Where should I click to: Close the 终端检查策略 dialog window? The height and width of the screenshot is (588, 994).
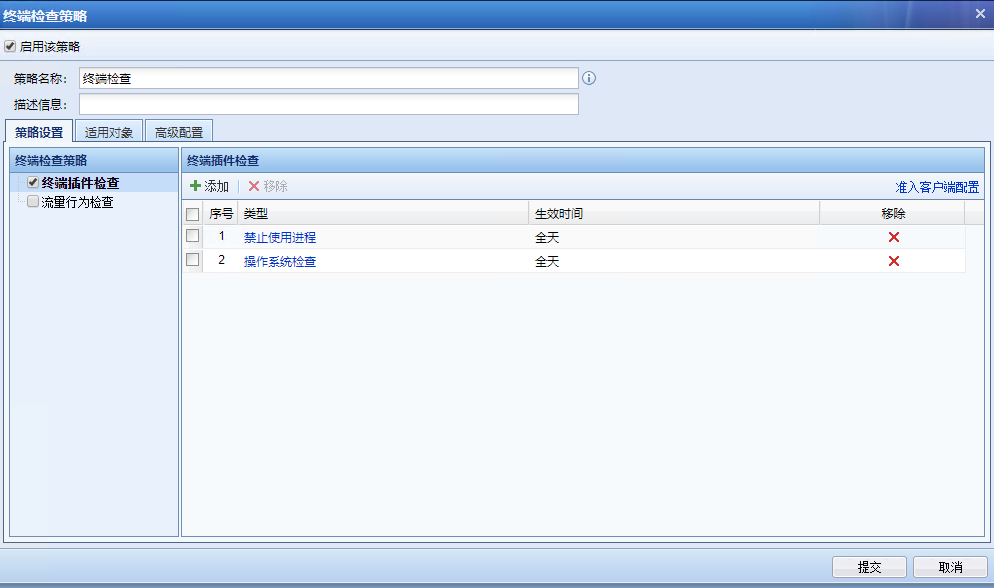pos(980,14)
